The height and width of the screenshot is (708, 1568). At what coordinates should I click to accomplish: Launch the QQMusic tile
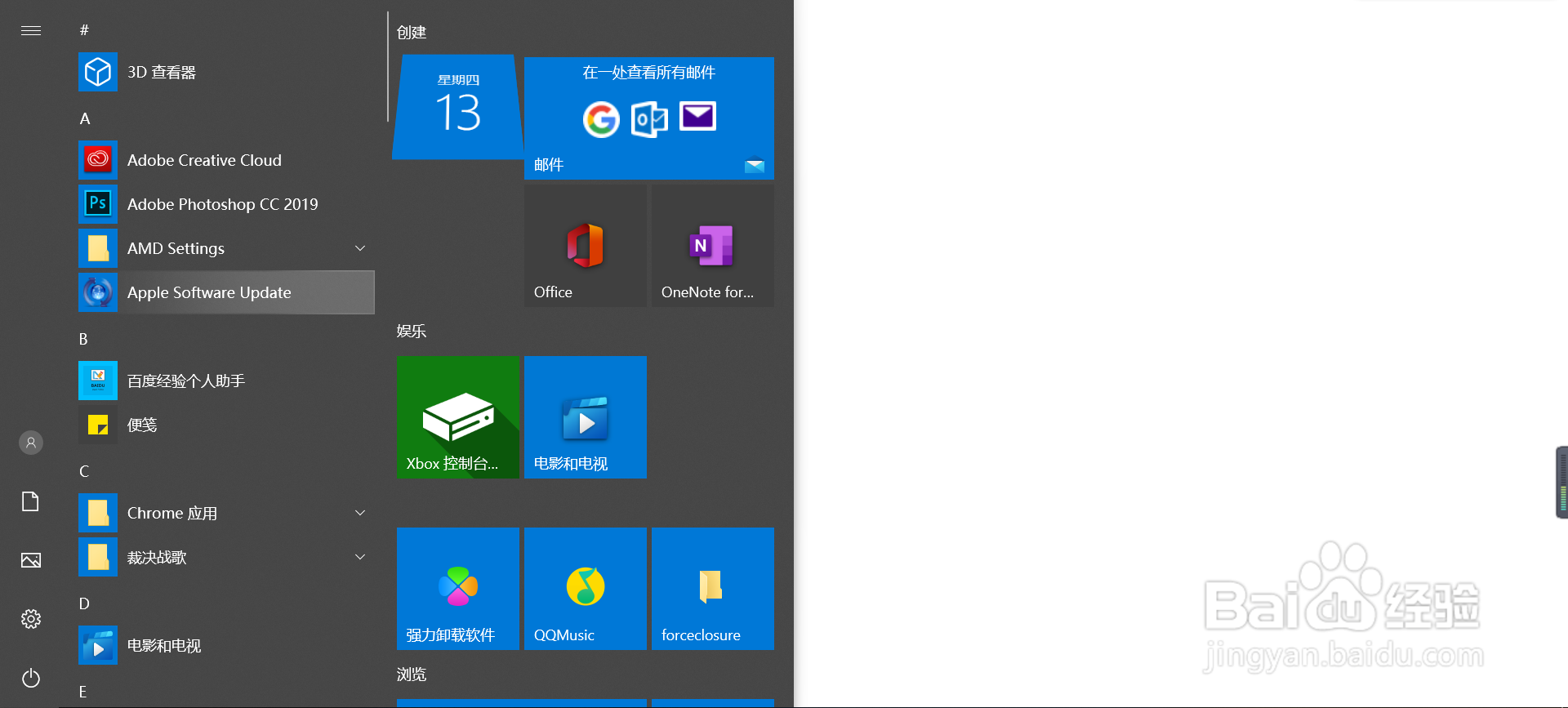[x=586, y=589]
